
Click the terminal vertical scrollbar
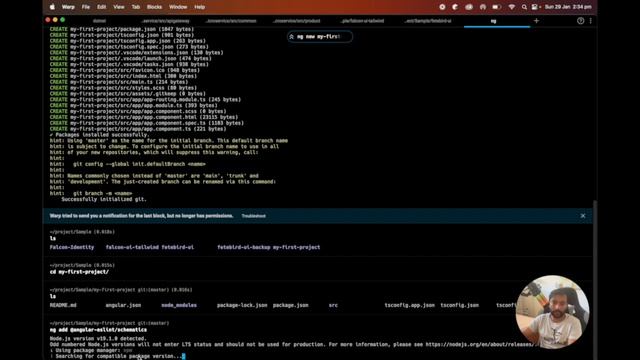[x=595, y=280]
